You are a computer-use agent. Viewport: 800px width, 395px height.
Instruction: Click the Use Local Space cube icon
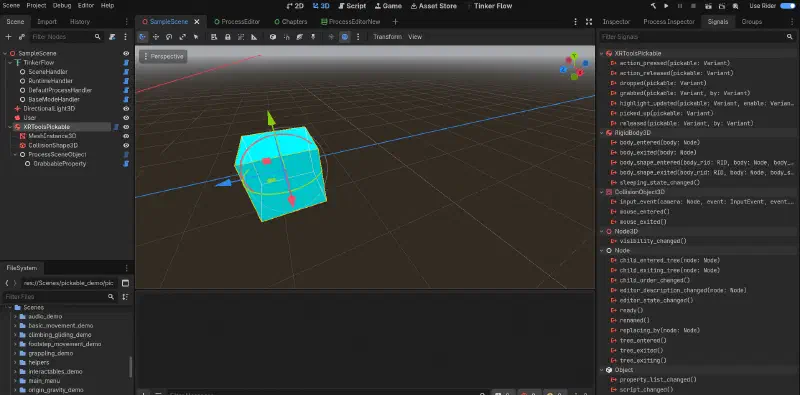pyautogui.click(x=273, y=37)
